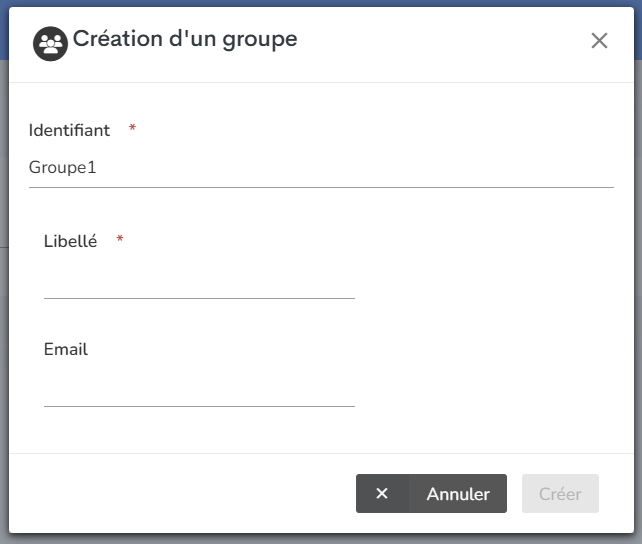Click the Email field label
Image resolution: width=642 pixels, height=544 pixels.
(66, 349)
